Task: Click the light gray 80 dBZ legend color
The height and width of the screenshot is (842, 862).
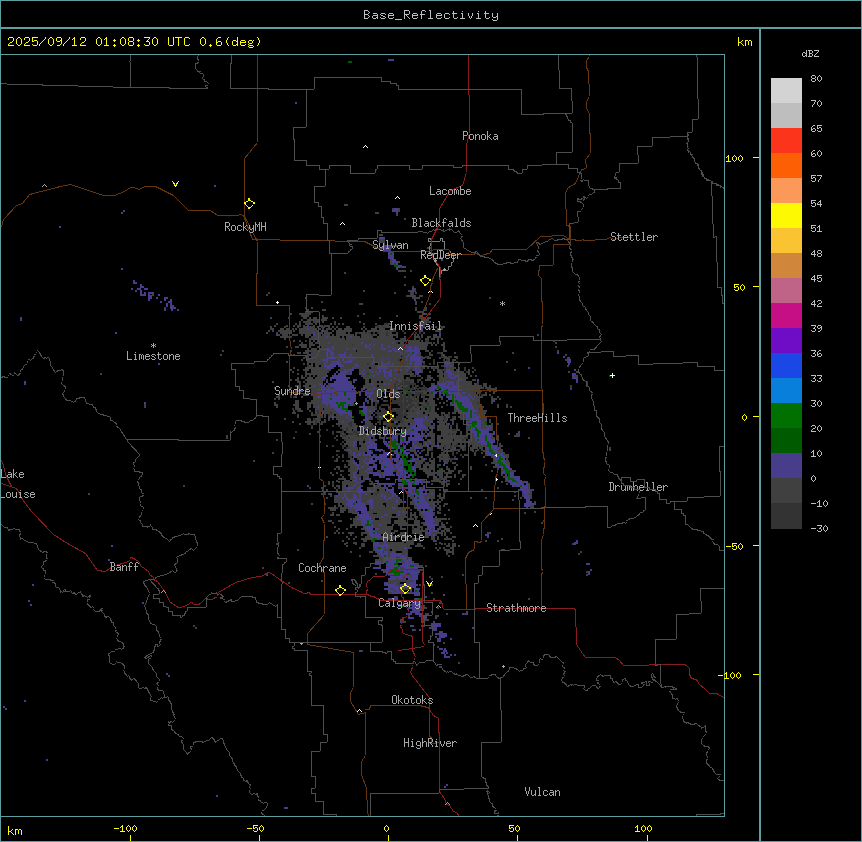Action: point(786,91)
